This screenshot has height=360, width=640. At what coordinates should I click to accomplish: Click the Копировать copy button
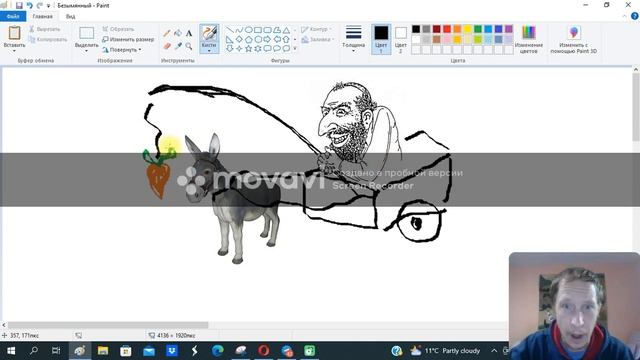(48, 40)
